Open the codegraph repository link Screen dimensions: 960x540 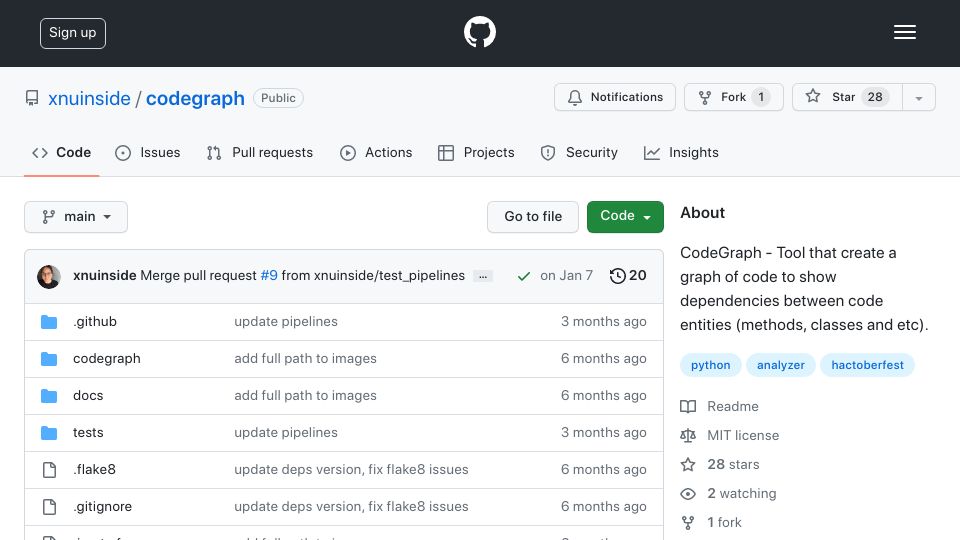tap(195, 99)
